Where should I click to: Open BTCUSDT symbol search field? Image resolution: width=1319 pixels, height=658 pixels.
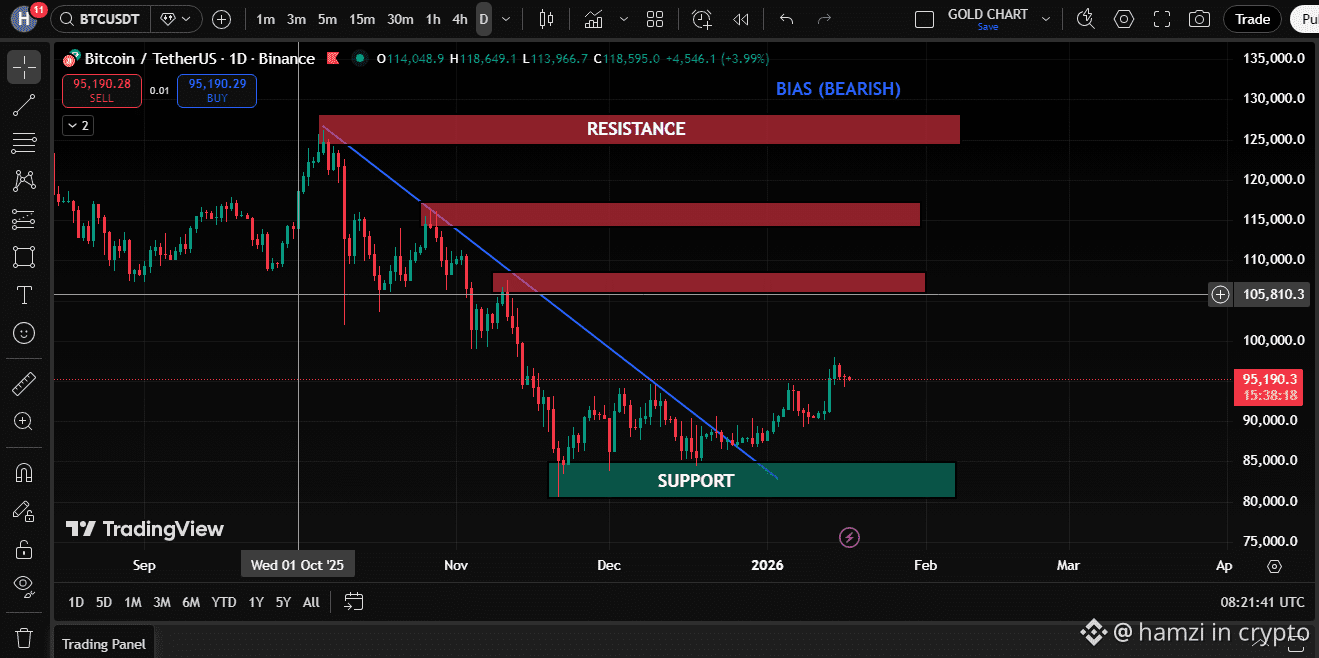tap(101, 19)
